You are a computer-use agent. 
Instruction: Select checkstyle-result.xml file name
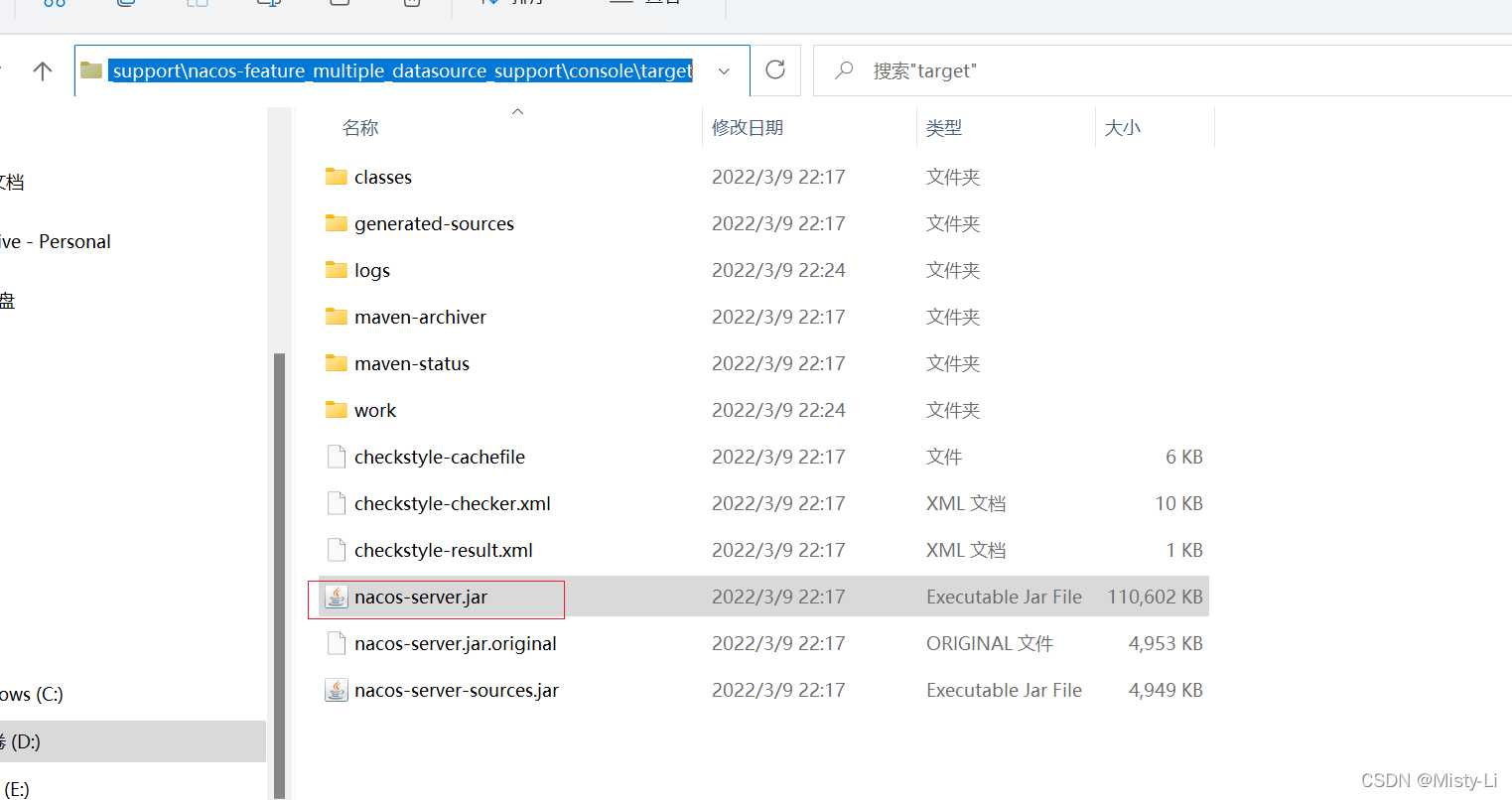pyautogui.click(x=444, y=550)
